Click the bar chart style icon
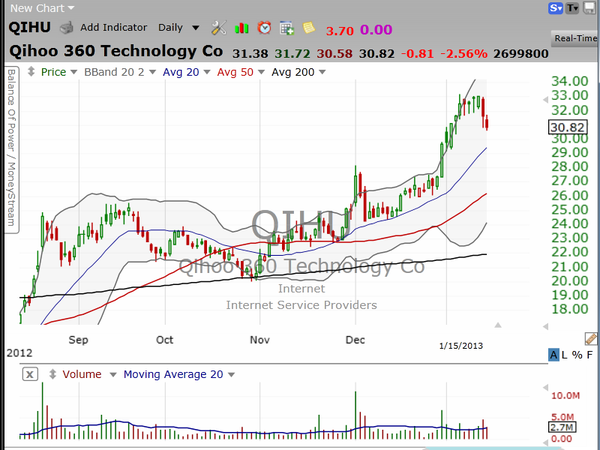 click(241, 28)
